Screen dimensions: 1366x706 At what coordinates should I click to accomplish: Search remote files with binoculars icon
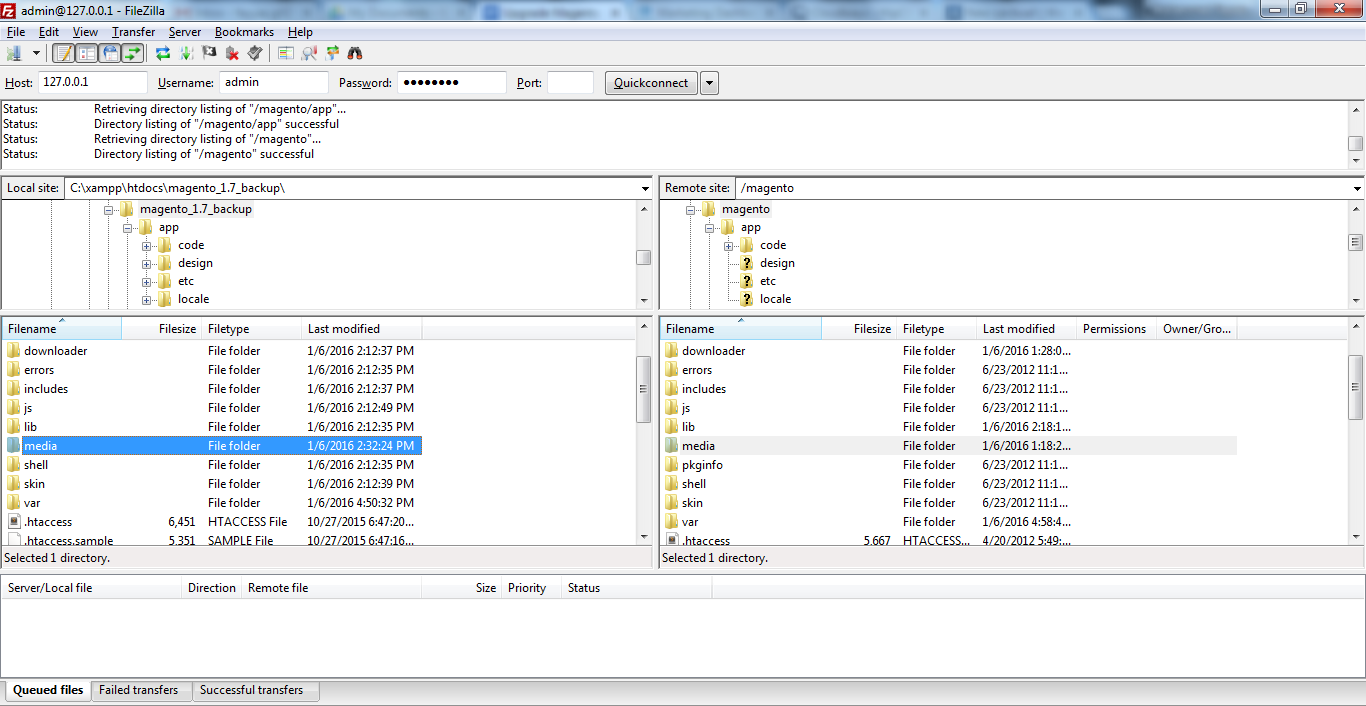355,53
